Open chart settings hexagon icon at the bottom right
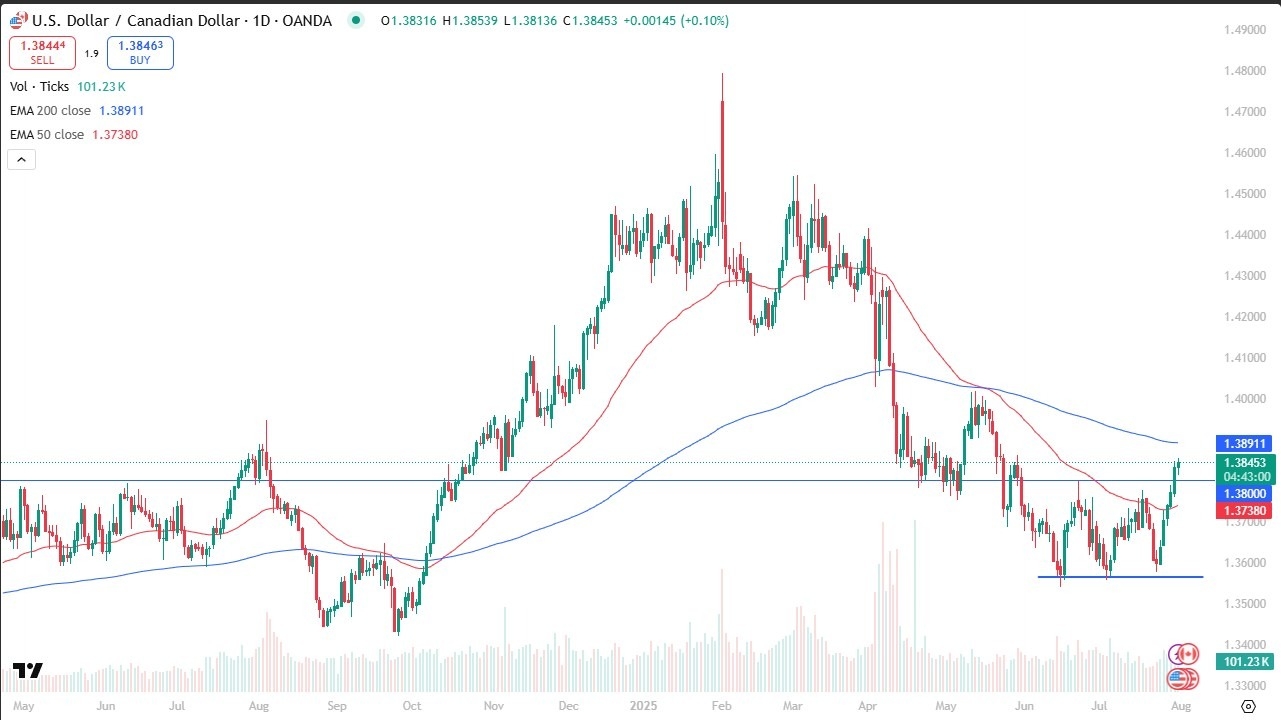 1248,707
